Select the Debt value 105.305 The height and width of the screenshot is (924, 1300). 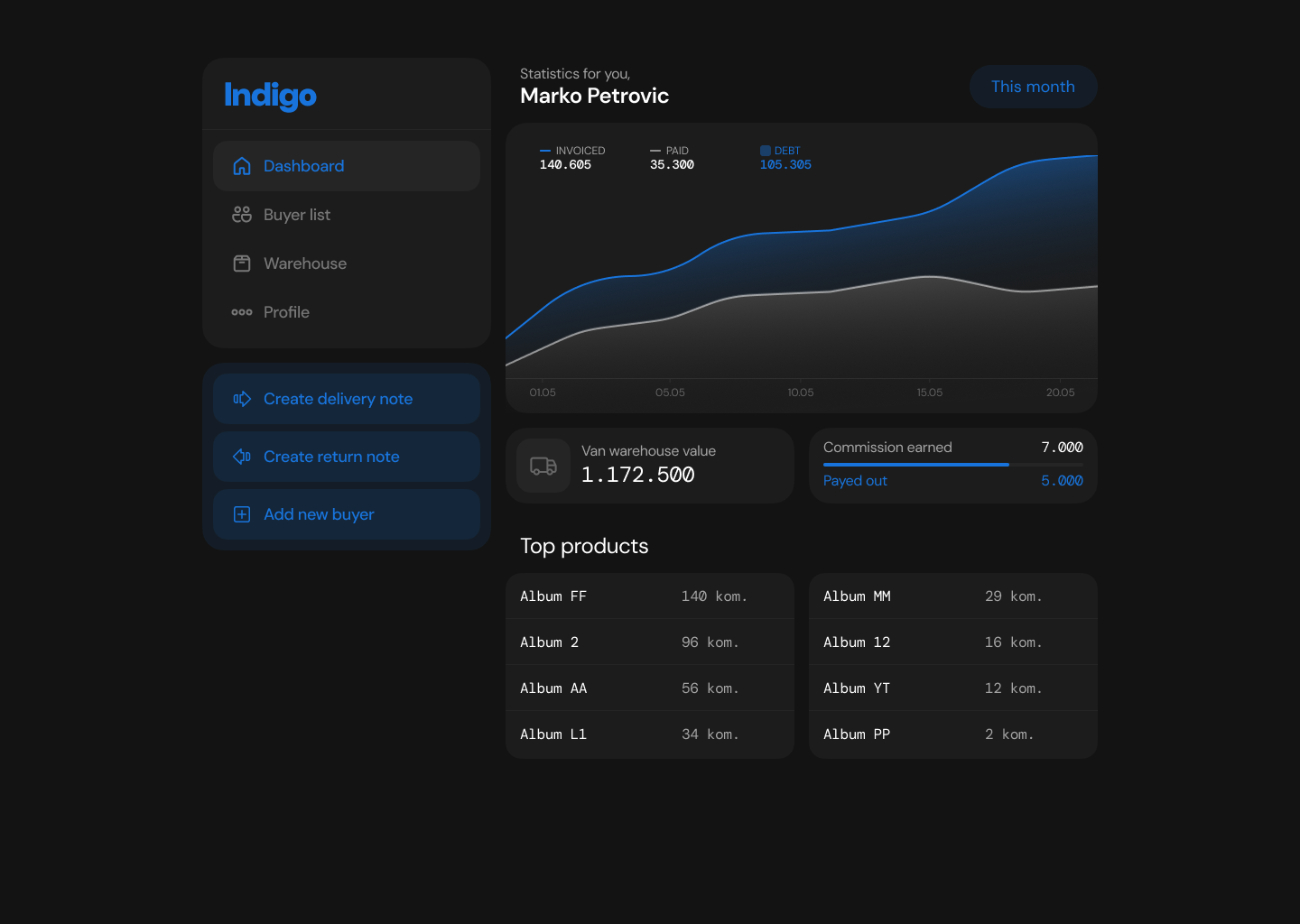(x=785, y=165)
